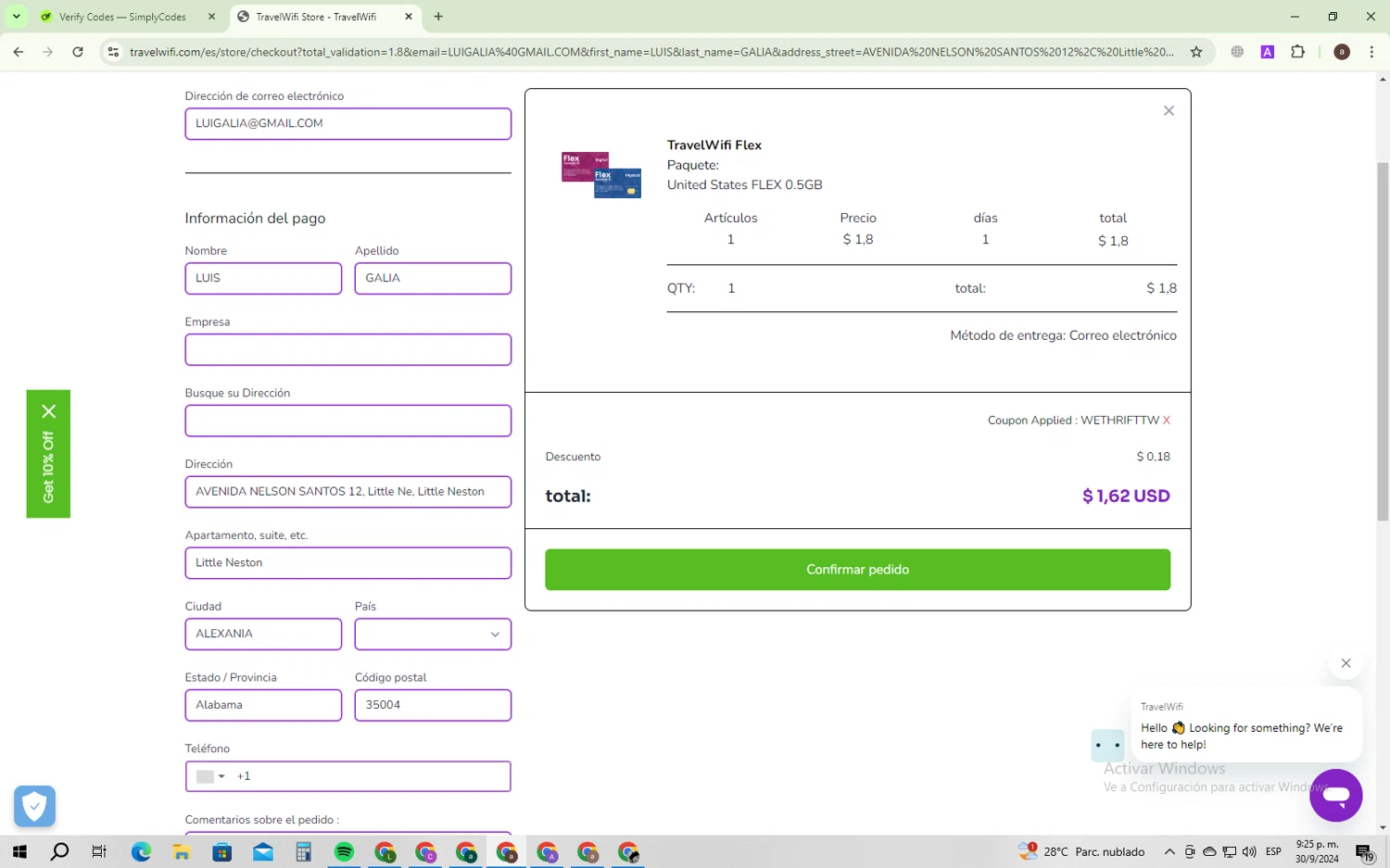Click the Dirección address field
1390x868 pixels.
[347, 492]
